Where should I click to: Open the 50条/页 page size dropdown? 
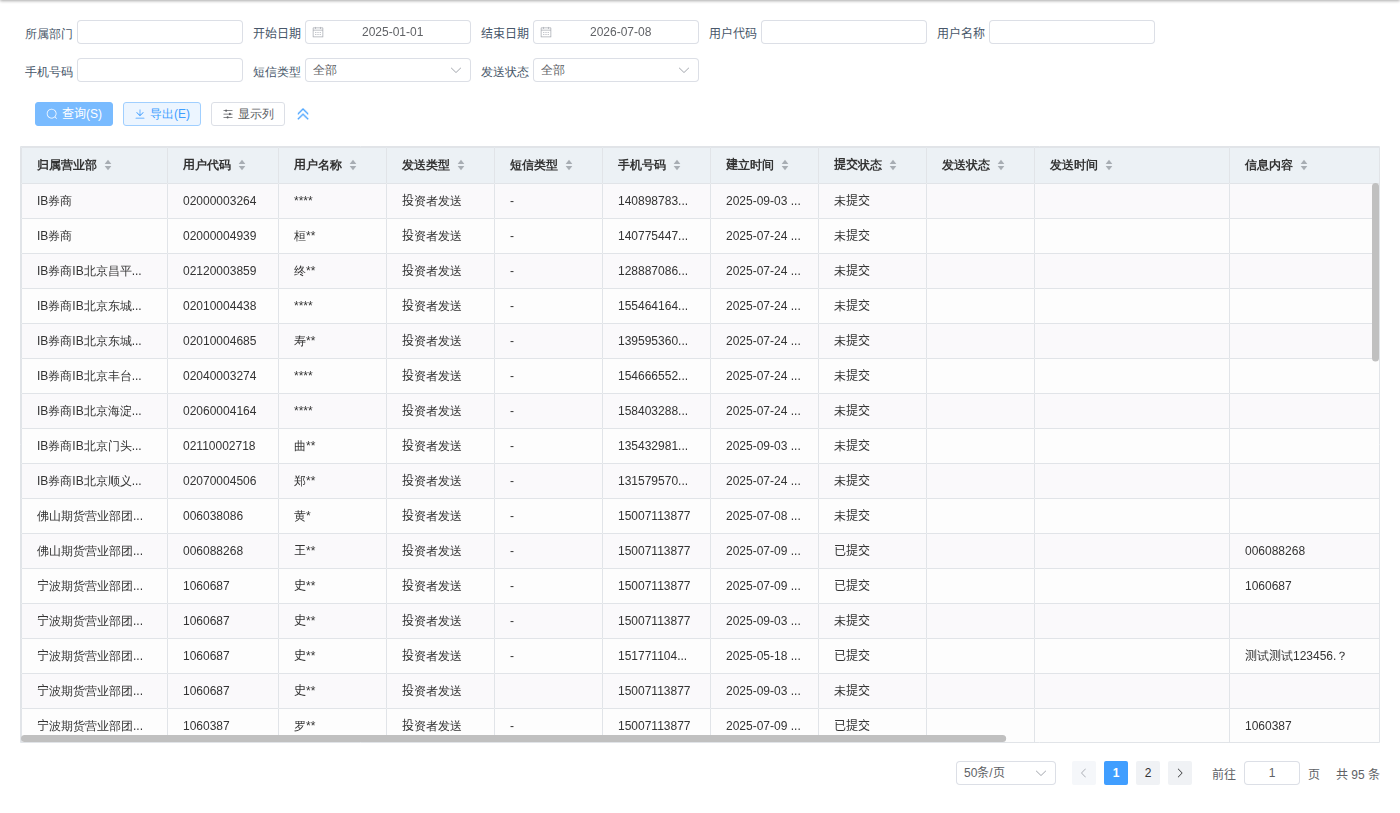[x=1006, y=773]
